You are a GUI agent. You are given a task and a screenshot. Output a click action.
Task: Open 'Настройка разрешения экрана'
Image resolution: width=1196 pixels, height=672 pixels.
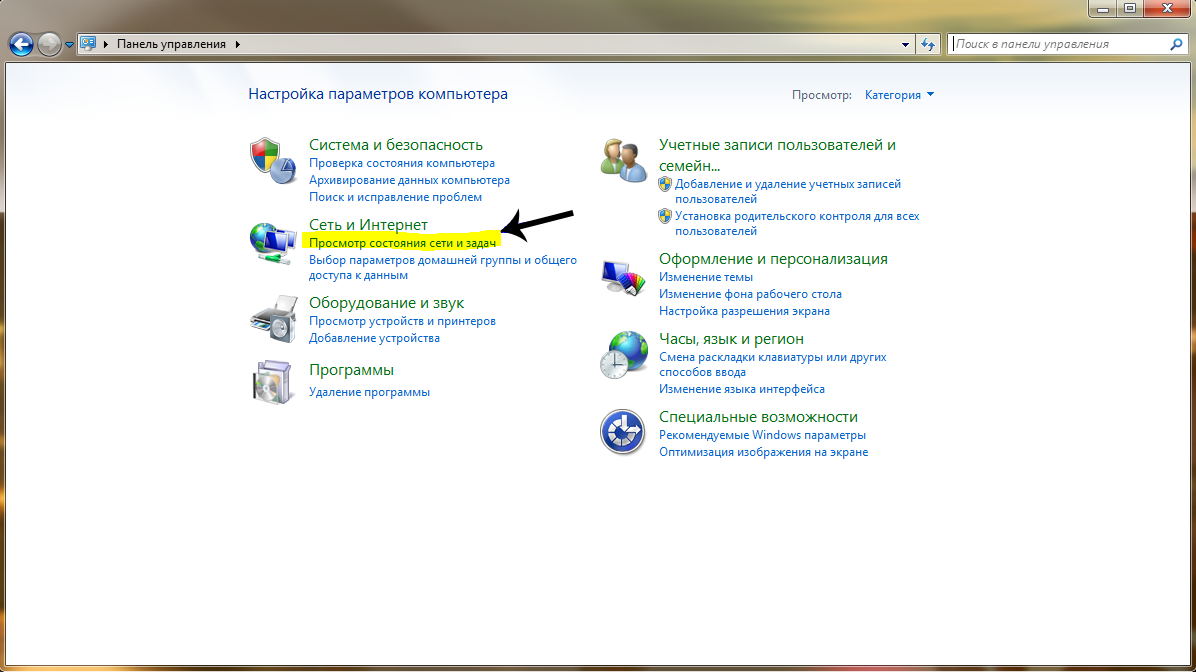click(x=744, y=310)
